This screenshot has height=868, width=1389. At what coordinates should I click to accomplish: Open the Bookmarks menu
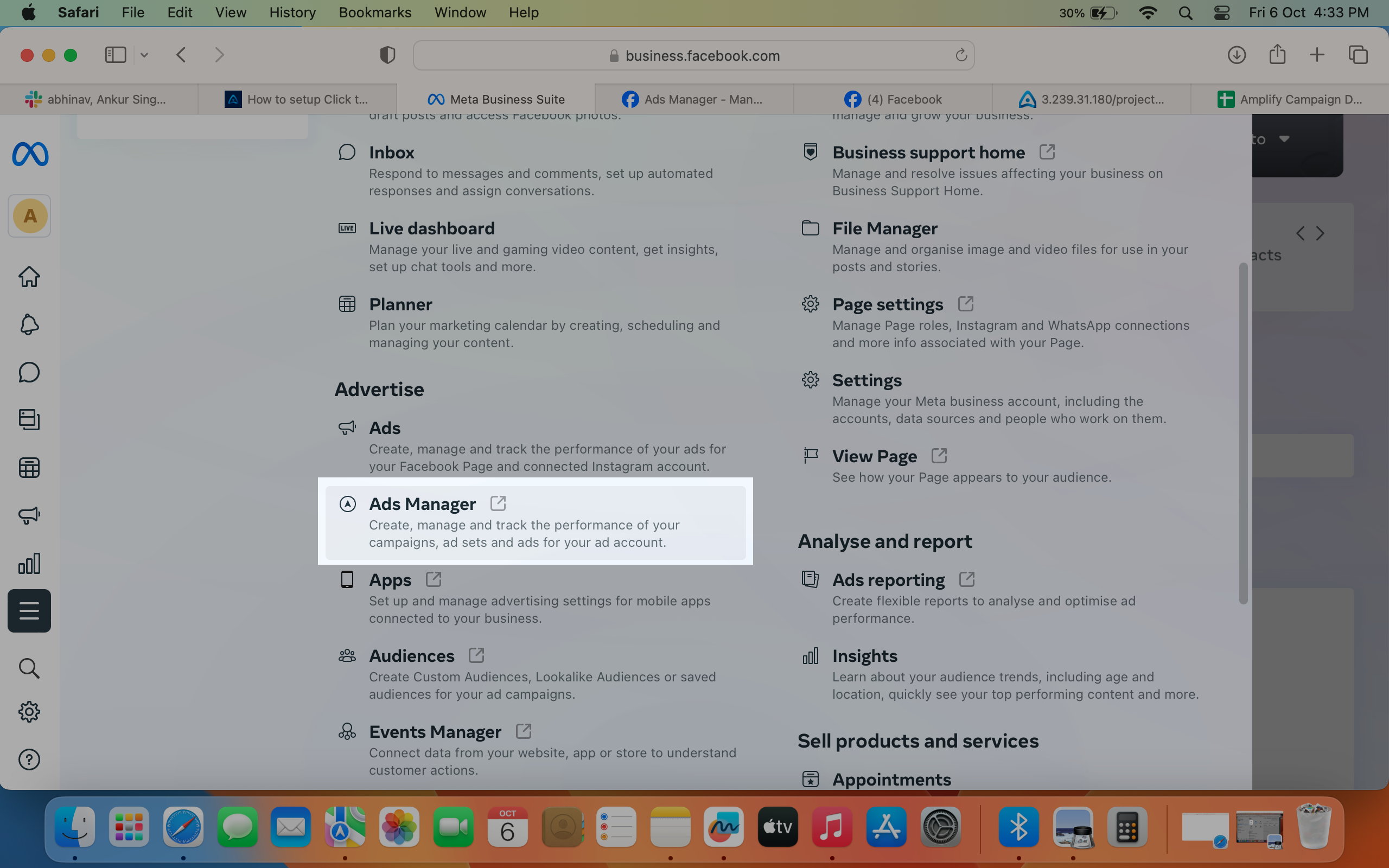pos(375,12)
